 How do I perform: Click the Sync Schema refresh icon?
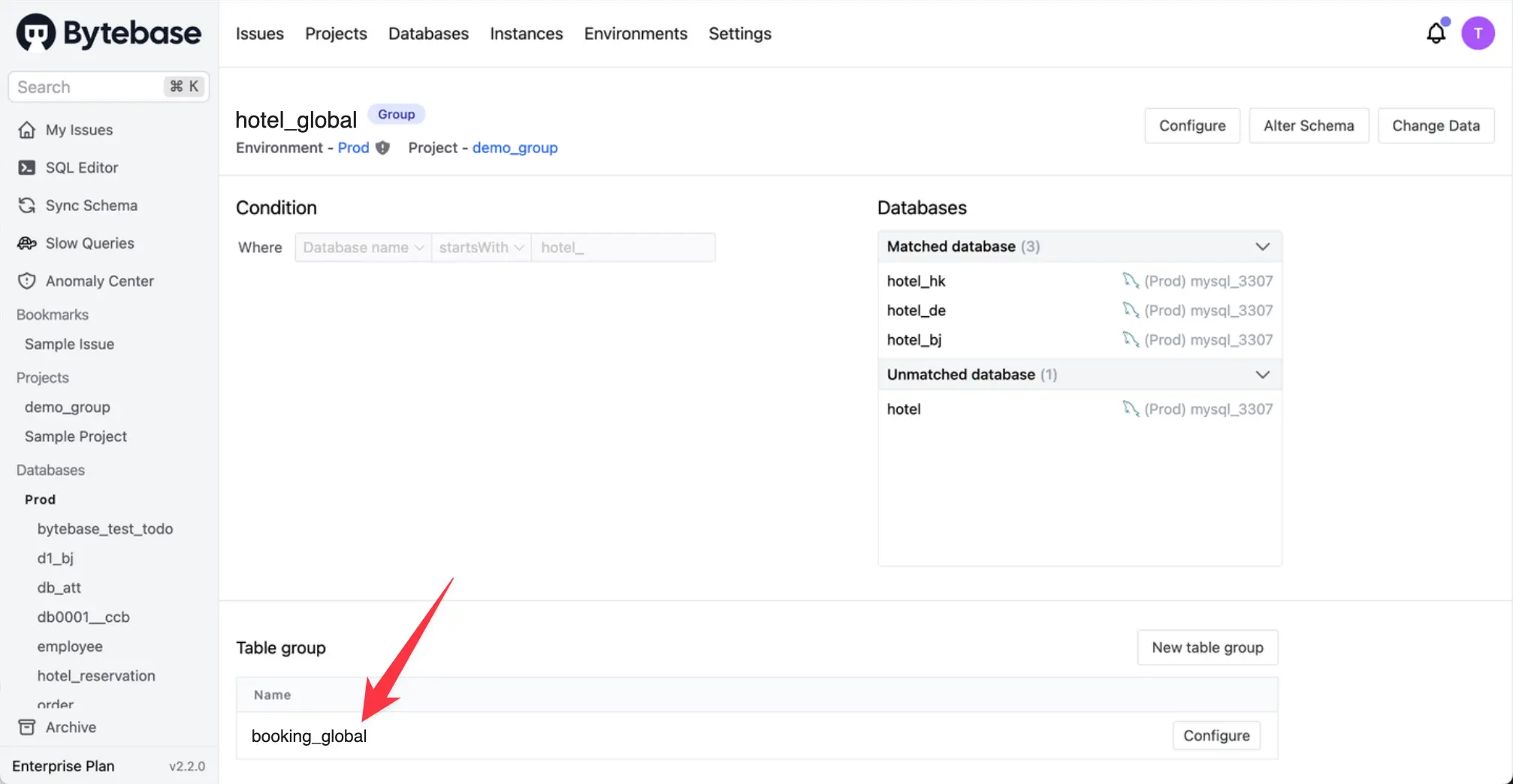pos(27,205)
